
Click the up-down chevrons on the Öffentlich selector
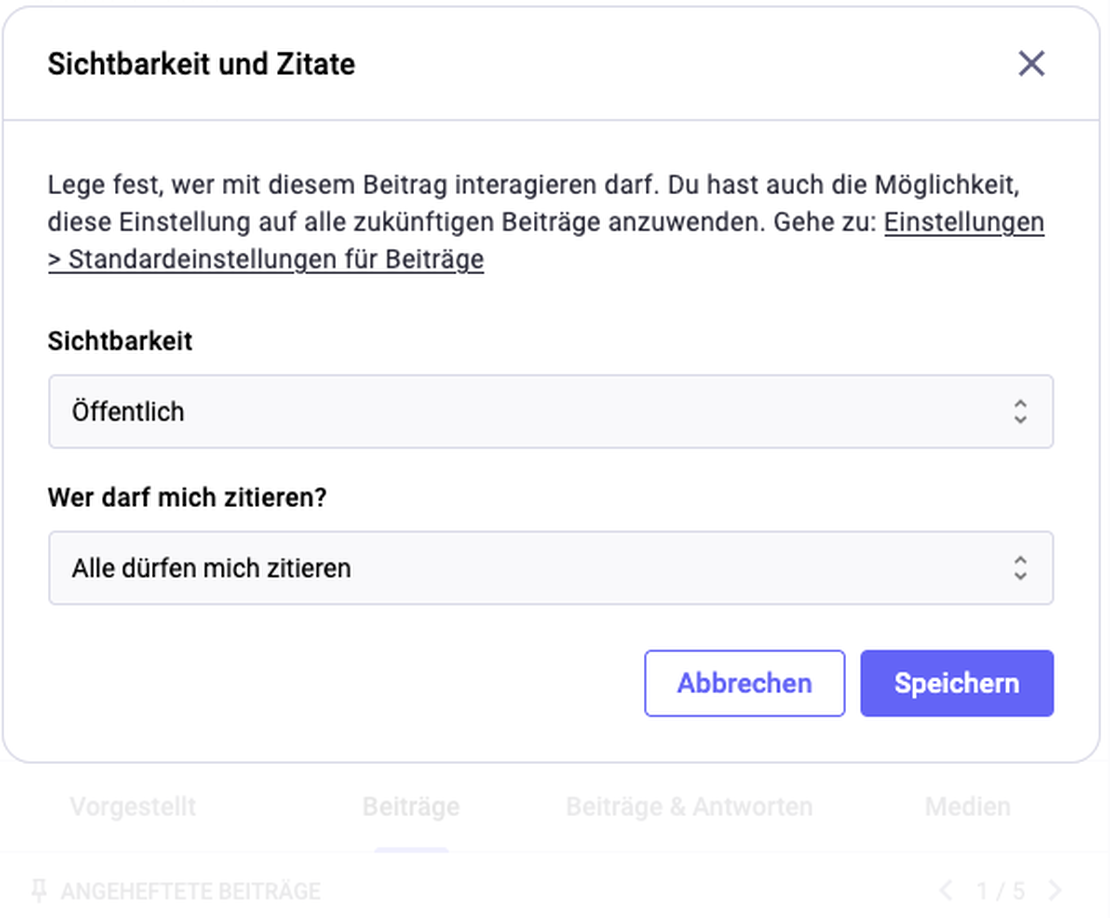pyautogui.click(x=1020, y=411)
